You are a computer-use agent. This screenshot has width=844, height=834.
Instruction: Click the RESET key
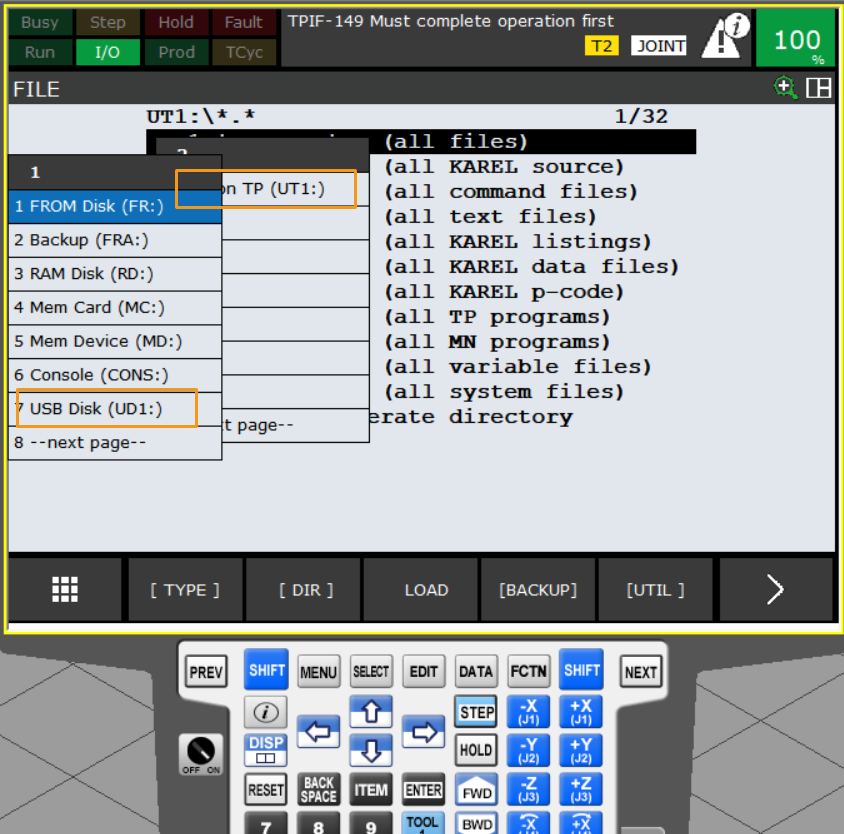click(265, 789)
